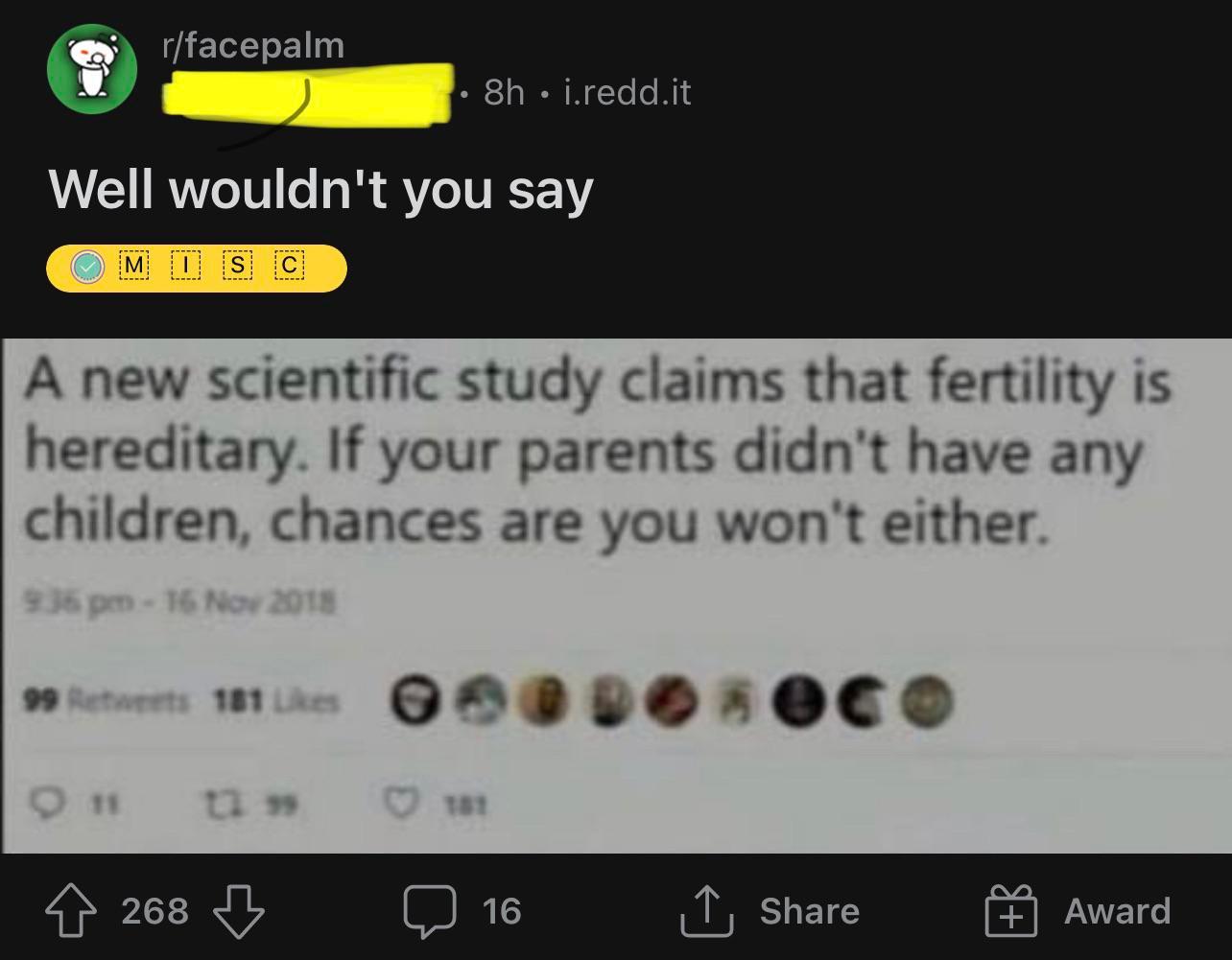Open the i.redd.it source link
Image resolution: width=1232 pixels, height=960 pixels.
(x=627, y=92)
